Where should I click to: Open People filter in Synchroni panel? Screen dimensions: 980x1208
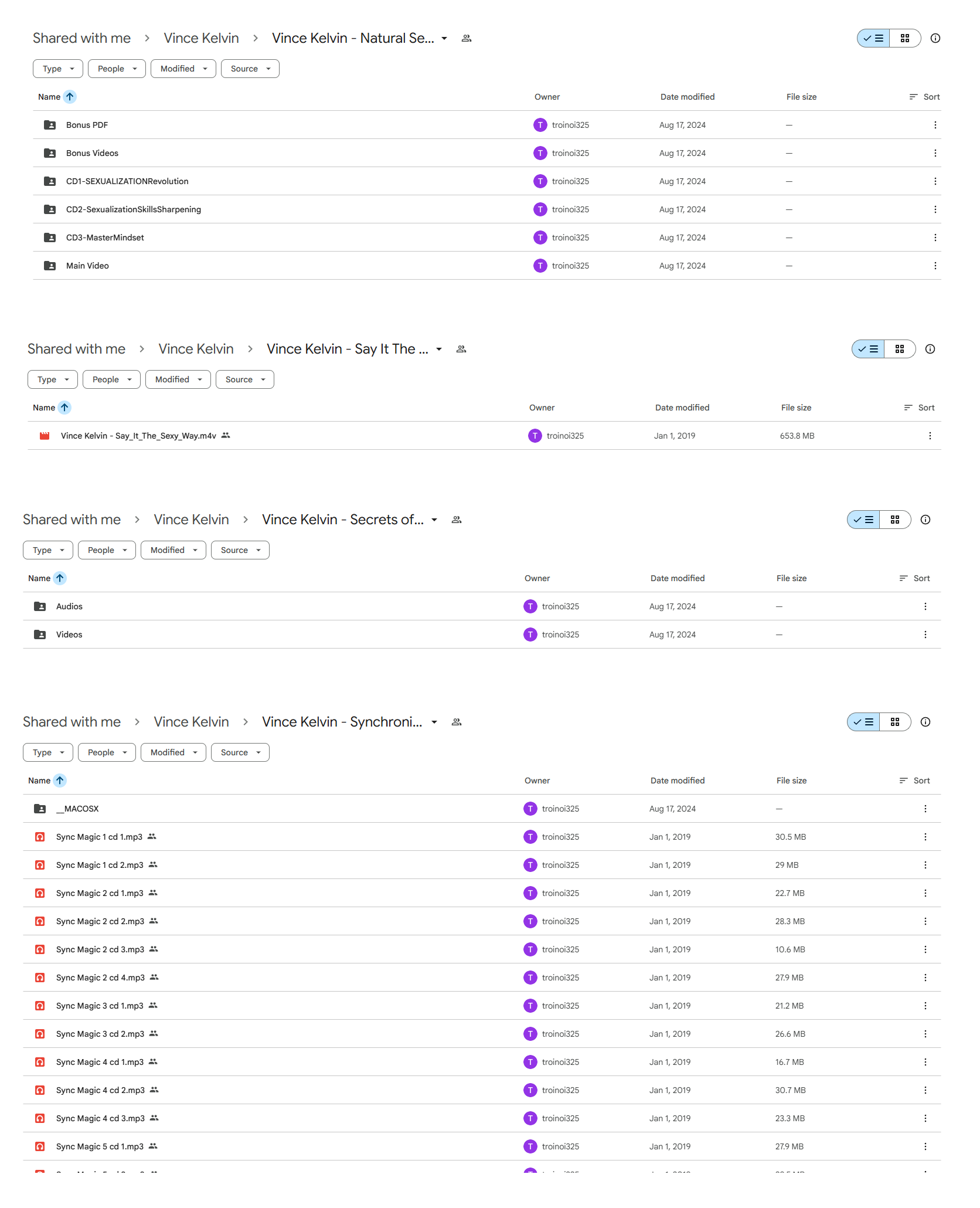[107, 752]
